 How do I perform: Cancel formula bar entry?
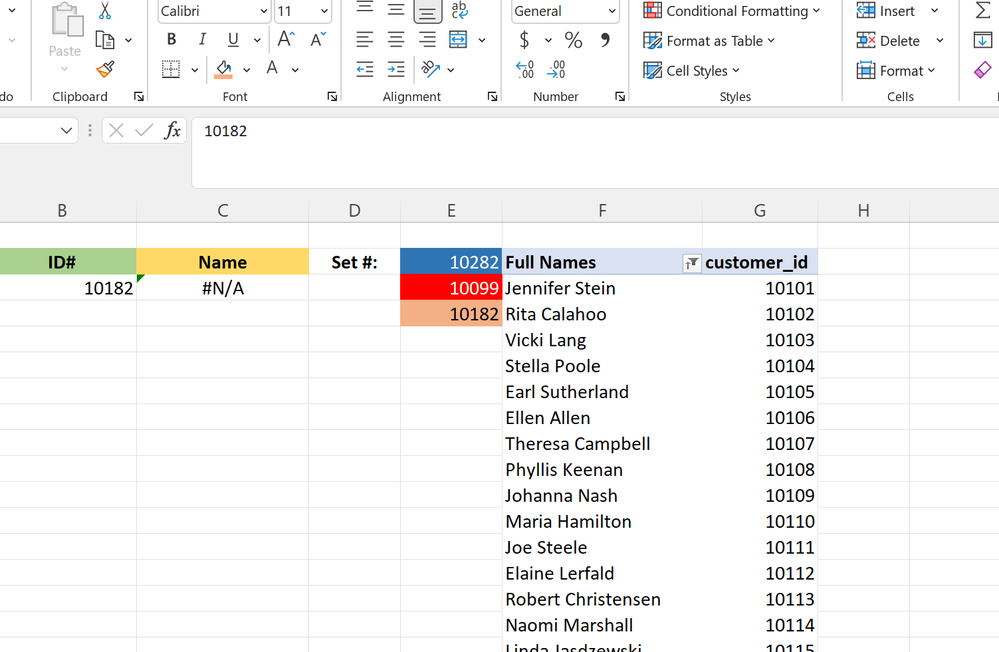[116, 131]
